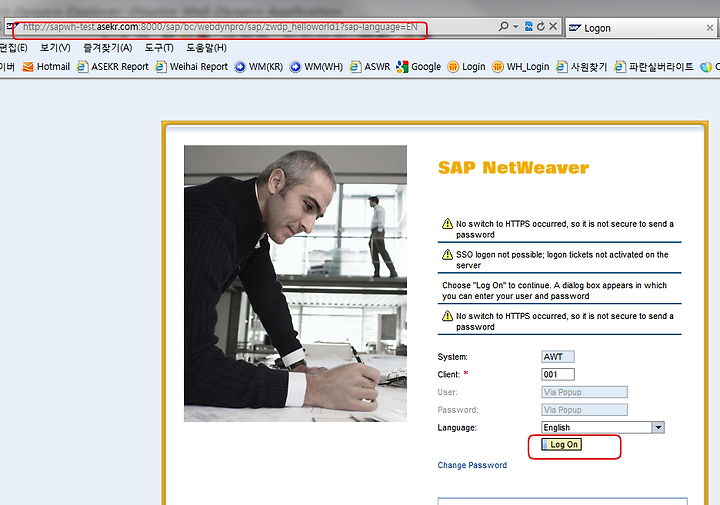Expand the Language dropdown arrow

(658, 427)
